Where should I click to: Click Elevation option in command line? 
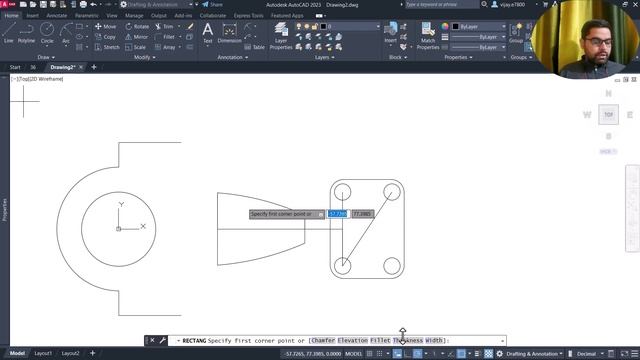pos(353,340)
